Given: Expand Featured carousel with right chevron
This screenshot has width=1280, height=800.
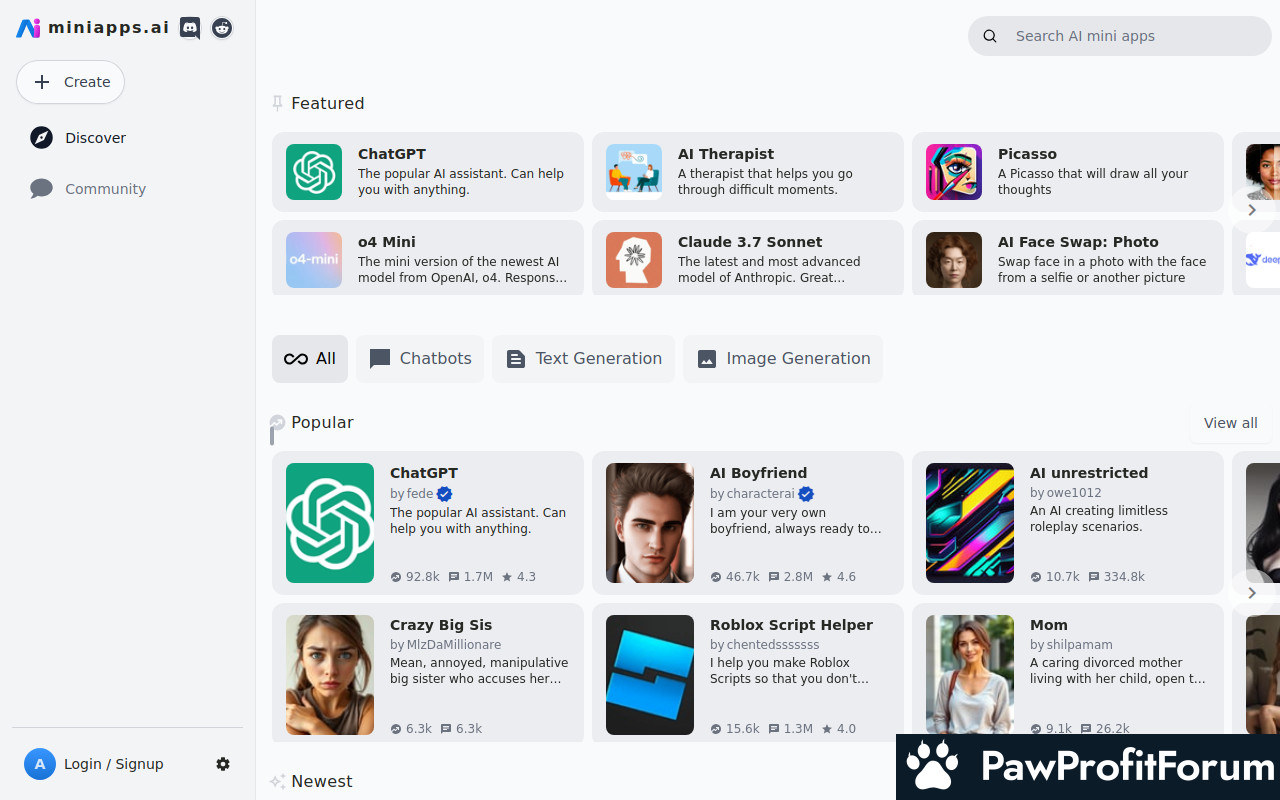Looking at the screenshot, I should (x=1251, y=210).
